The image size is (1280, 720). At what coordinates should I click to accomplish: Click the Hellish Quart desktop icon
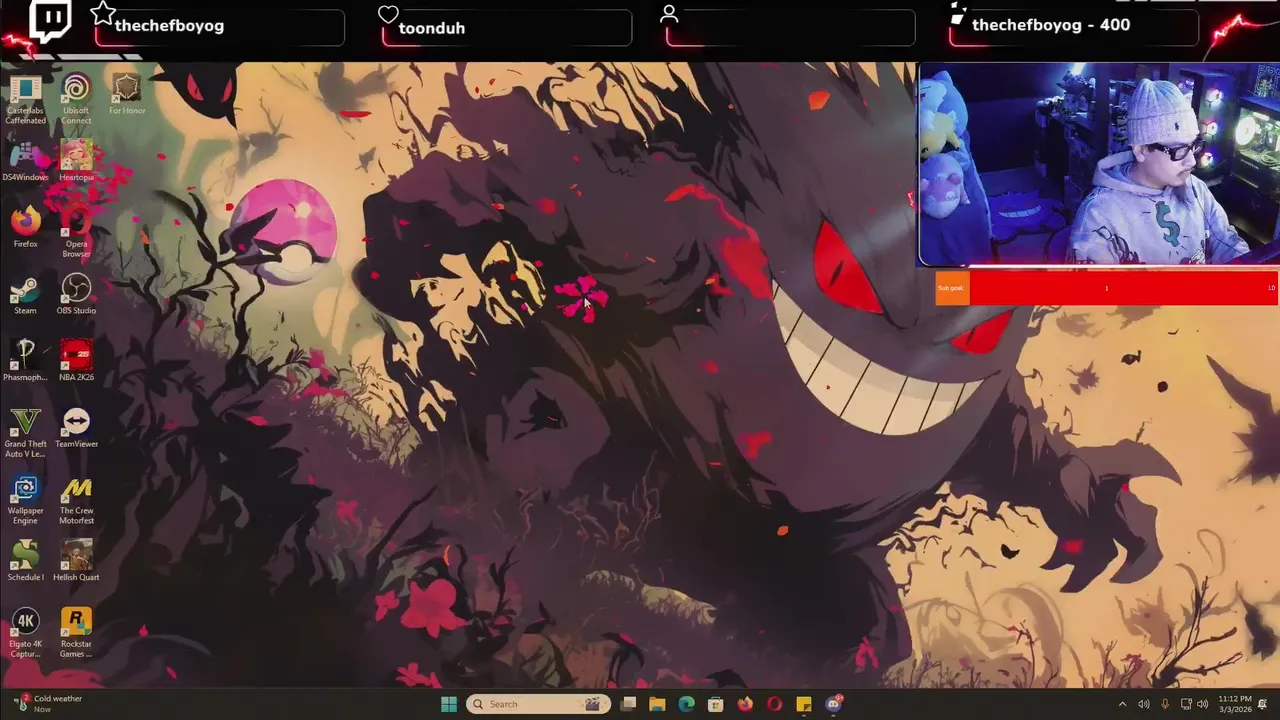coord(76,562)
